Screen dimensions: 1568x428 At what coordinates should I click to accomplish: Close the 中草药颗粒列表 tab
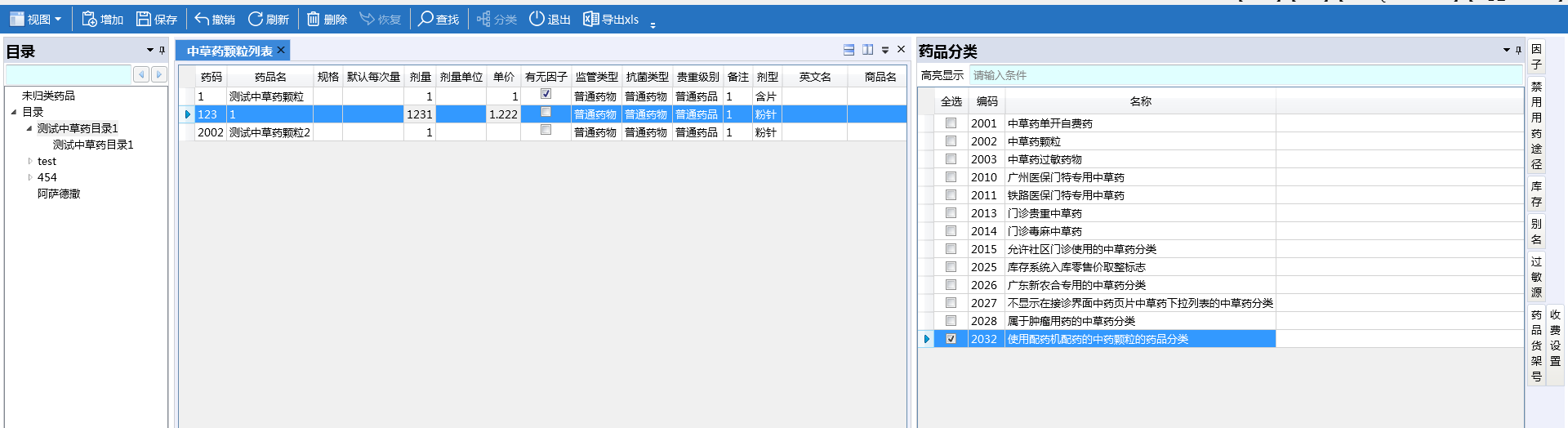click(x=281, y=50)
